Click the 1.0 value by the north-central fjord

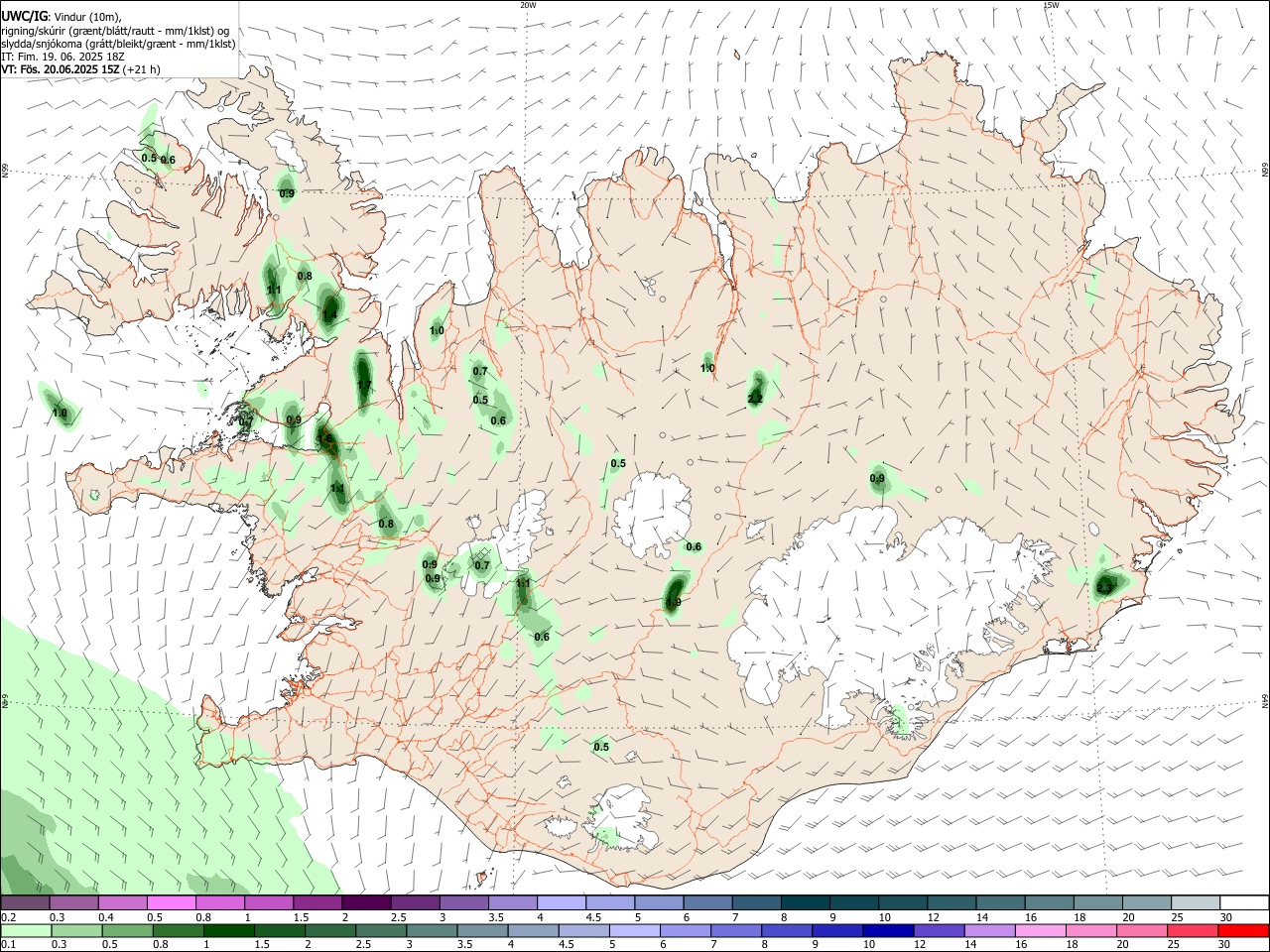click(x=707, y=369)
